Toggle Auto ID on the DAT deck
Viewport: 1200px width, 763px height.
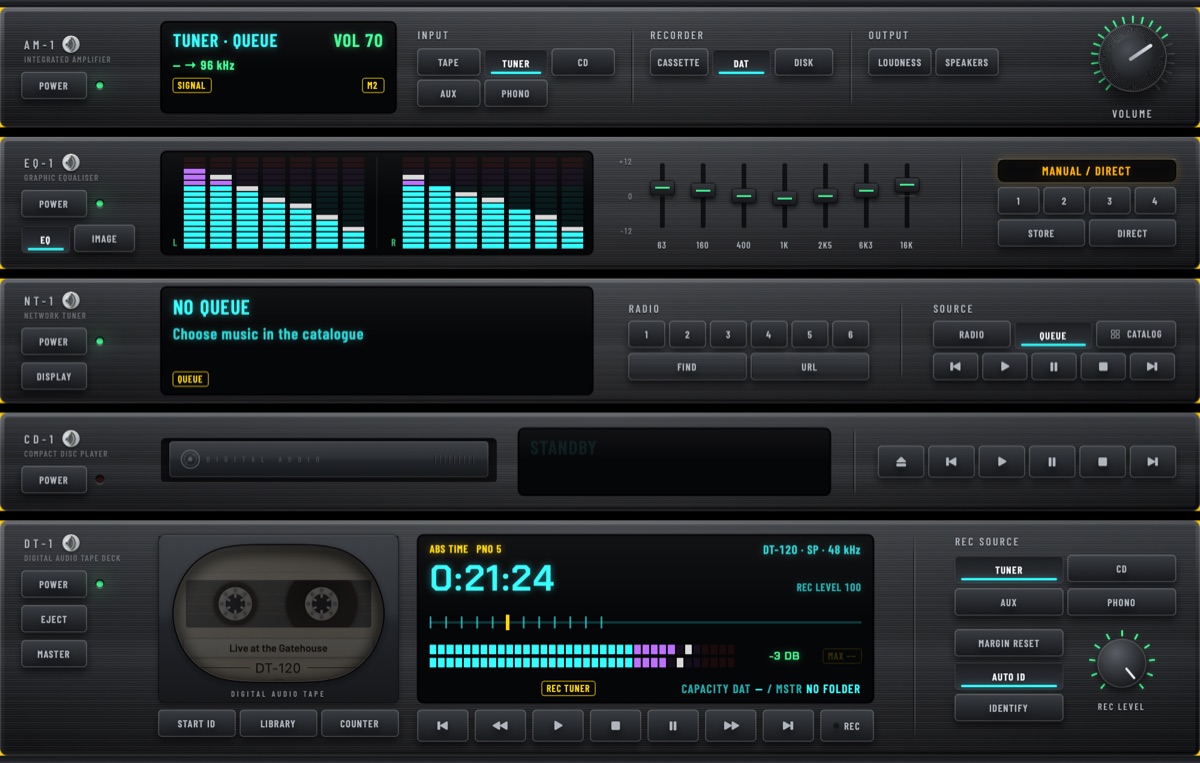(1008, 677)
